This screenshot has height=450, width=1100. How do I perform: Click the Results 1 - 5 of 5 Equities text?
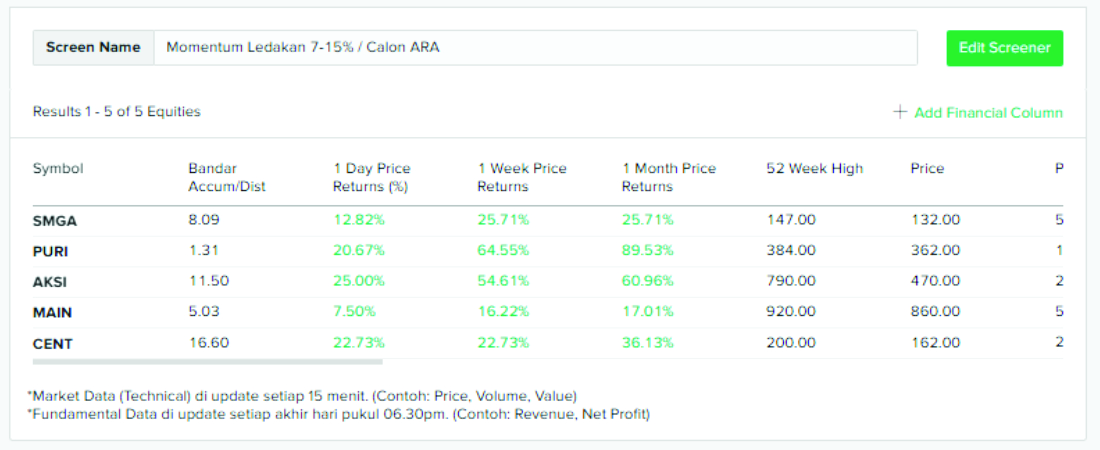pos(117,112)
